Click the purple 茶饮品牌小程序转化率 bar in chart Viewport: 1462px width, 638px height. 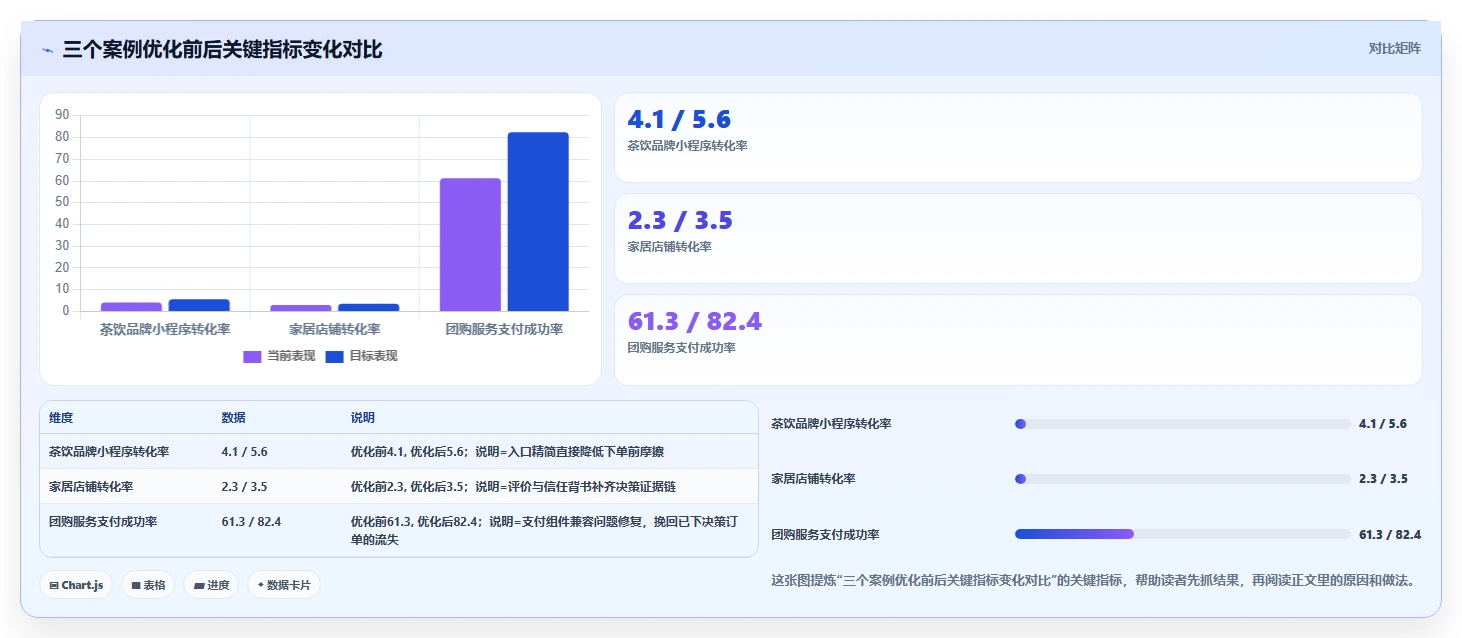pyautogui.click(x=131, y=307)
